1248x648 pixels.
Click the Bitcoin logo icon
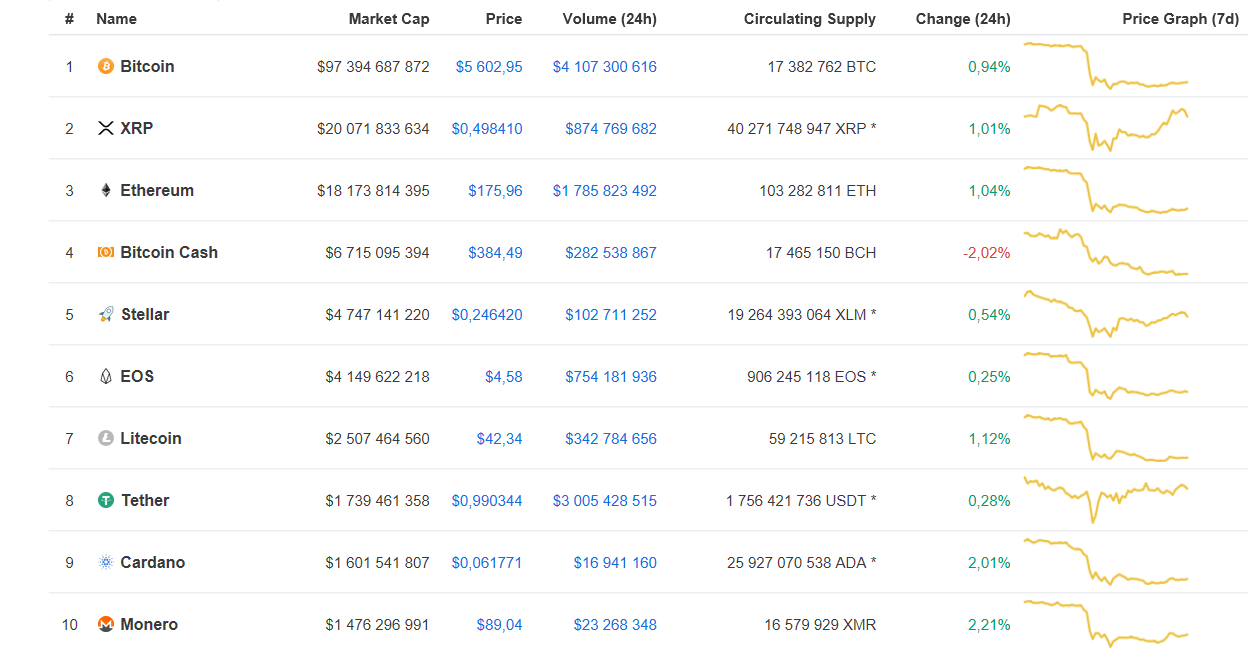[105, 66]
